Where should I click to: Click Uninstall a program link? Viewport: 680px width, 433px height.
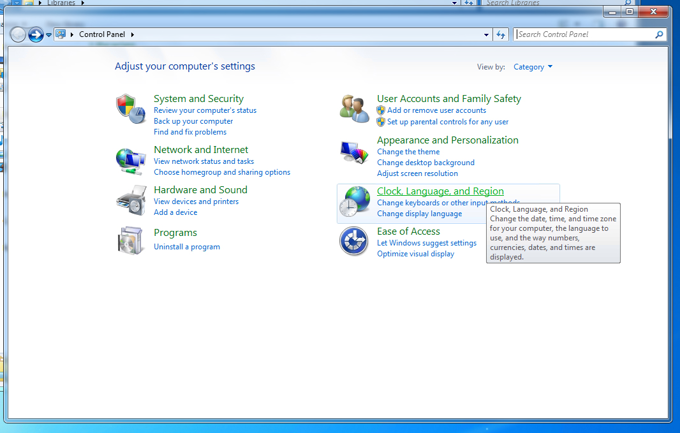click(186, 247)
